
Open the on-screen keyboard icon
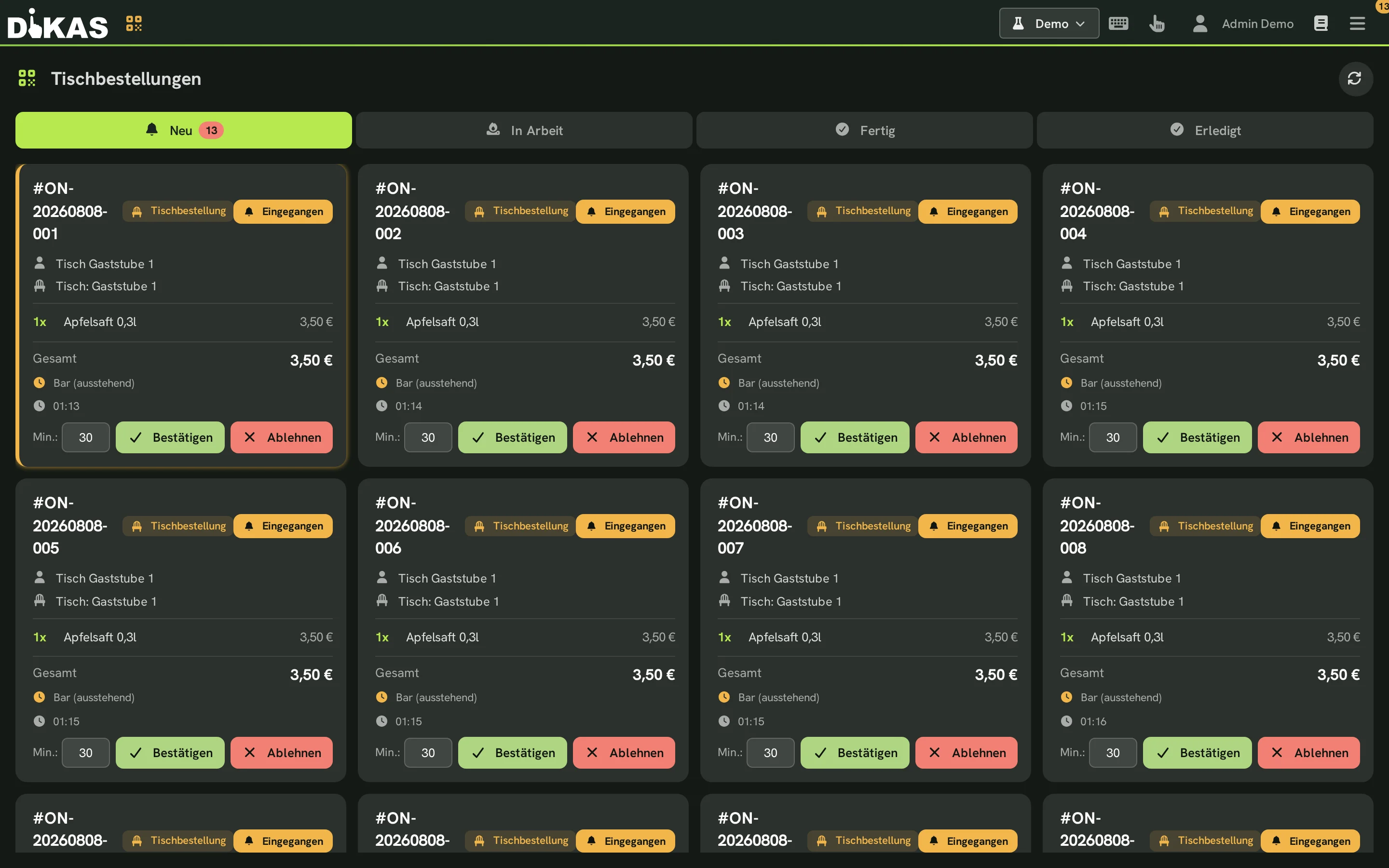click(1118, 24)
